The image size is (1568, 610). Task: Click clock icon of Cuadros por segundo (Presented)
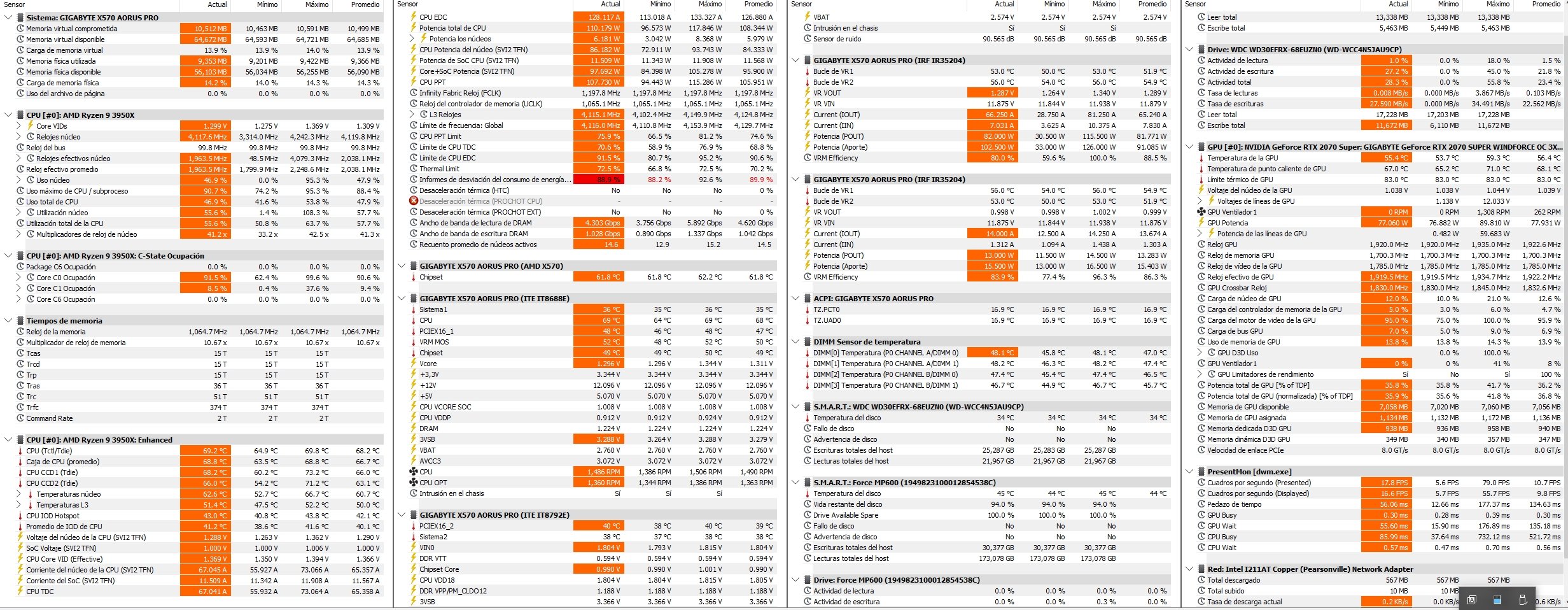coord(1201,483)
